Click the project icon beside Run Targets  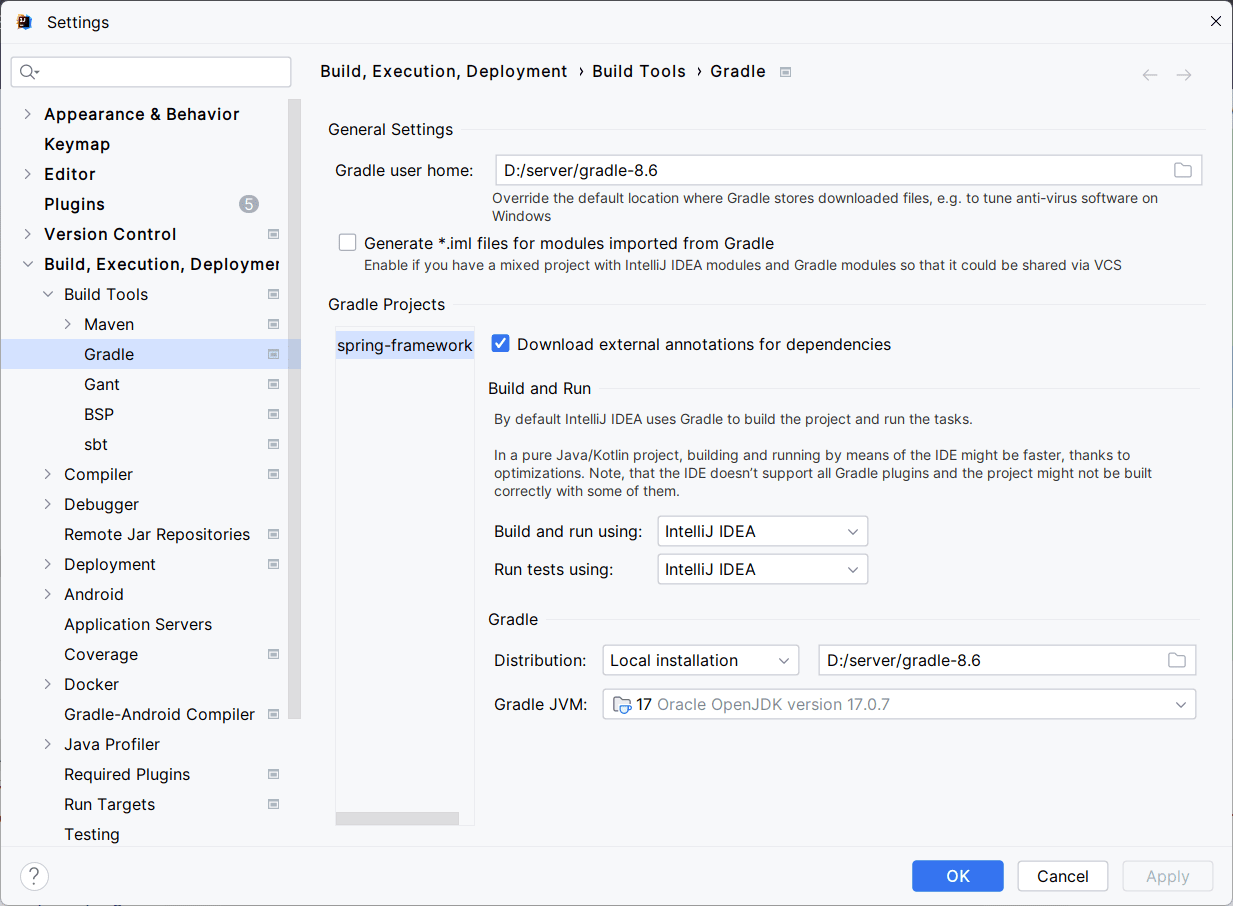[273, 804]
